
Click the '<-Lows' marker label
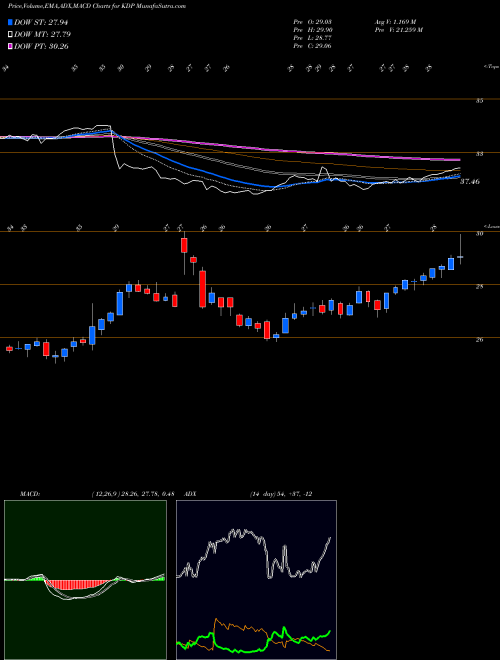click(x=492, y=226)
